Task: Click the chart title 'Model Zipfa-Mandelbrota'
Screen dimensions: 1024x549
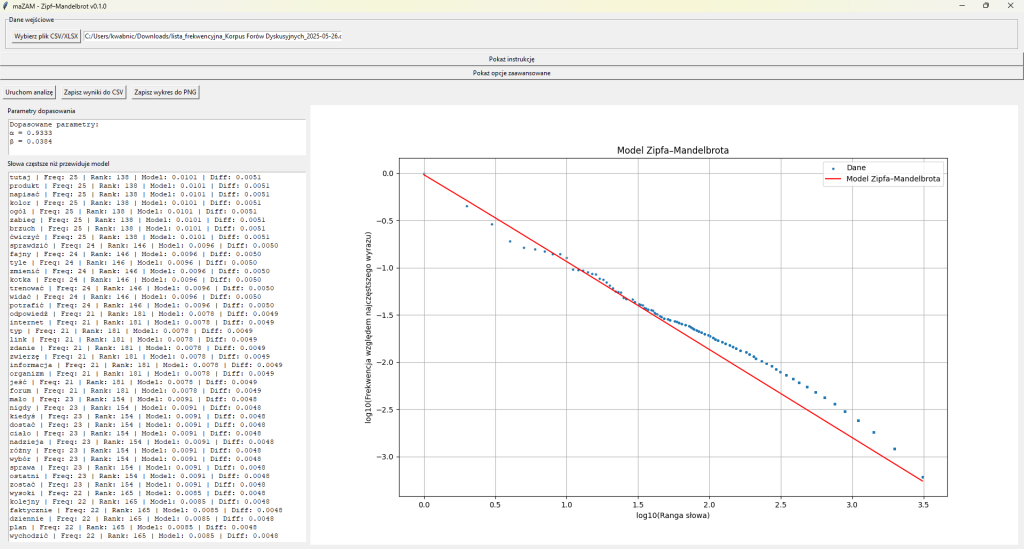Action: coord(673,150)
